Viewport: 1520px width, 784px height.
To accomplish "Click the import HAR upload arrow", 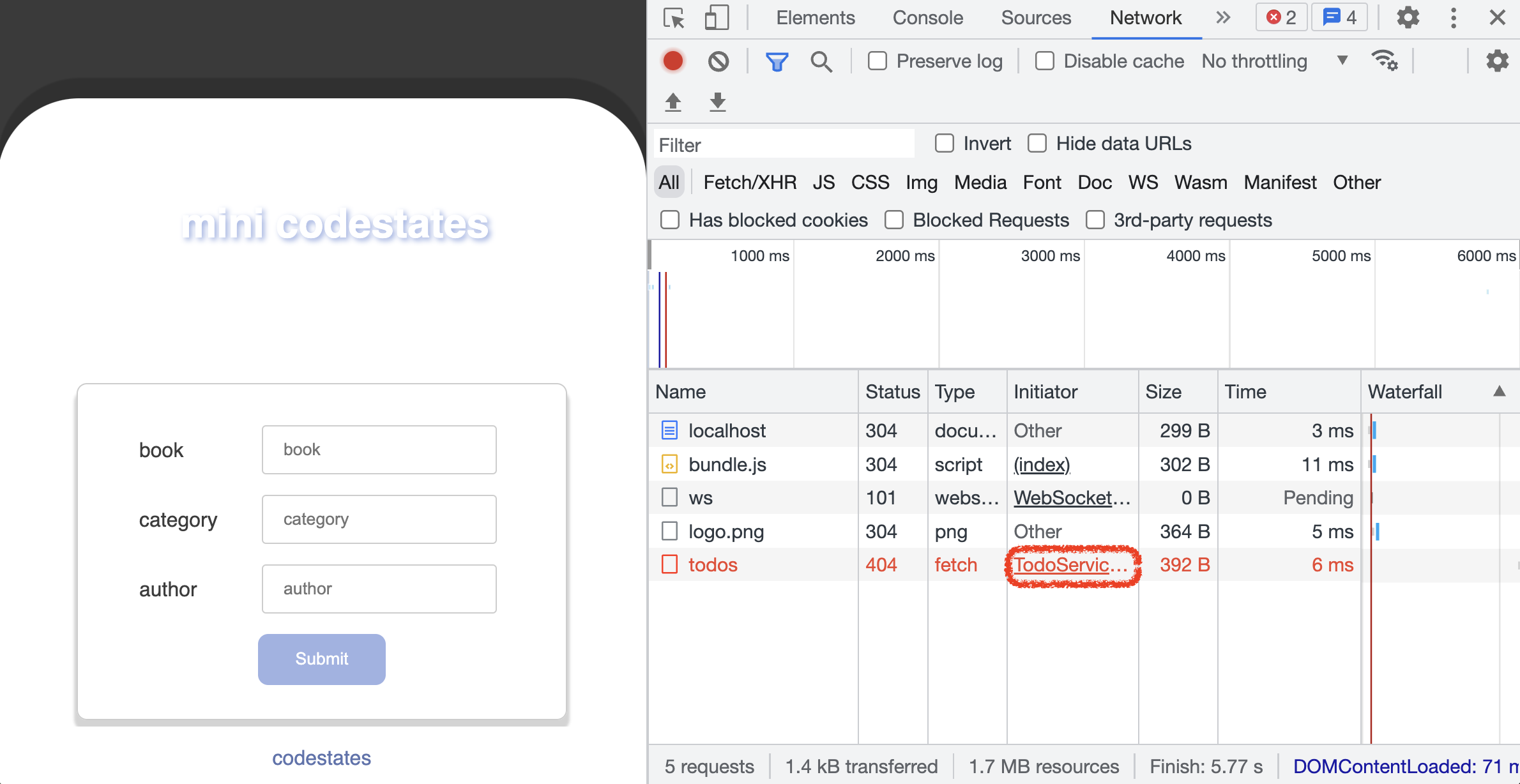I will click(x=673, y=102).
